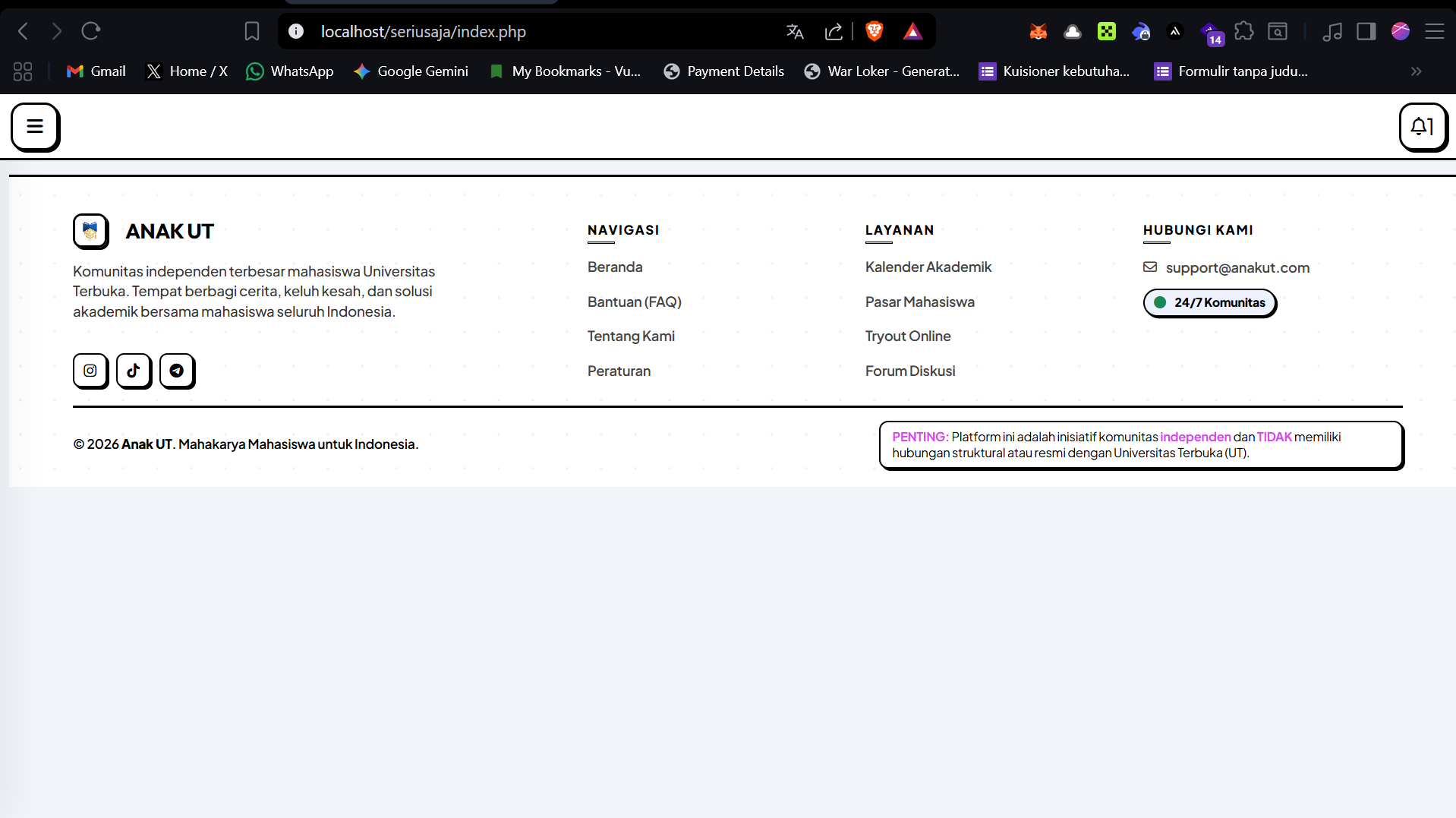Bookmark this page icon
This screenshot has width=1456, height=818.
pyautogui.click(x=252, y=31)
